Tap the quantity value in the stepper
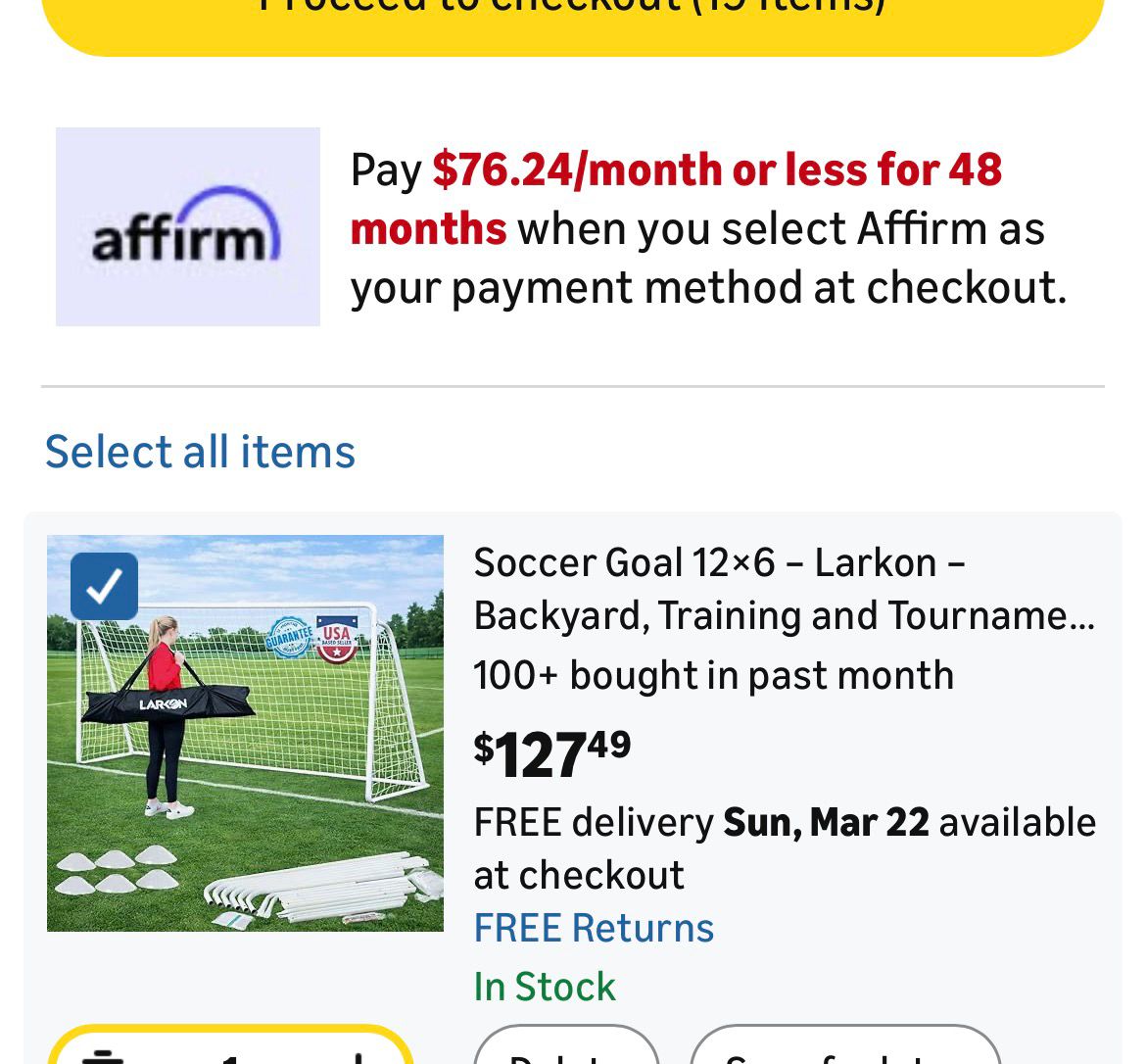This screenshot has width=1146, height=1064. click(x=231, y=1058)
